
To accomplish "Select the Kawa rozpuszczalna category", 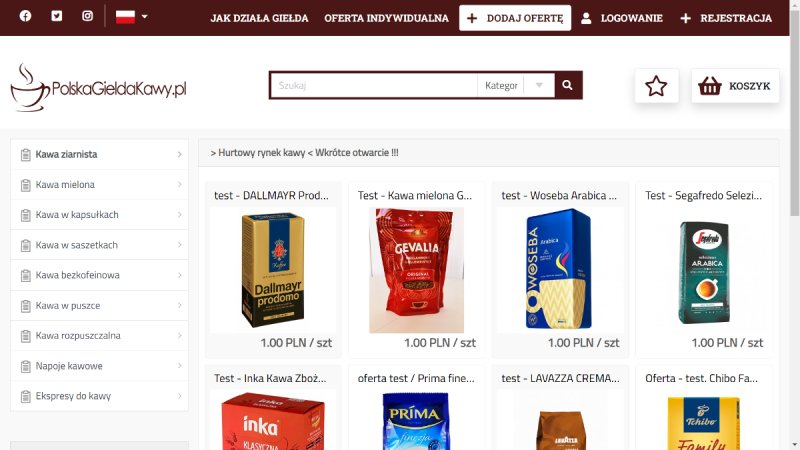I will 99,336.
